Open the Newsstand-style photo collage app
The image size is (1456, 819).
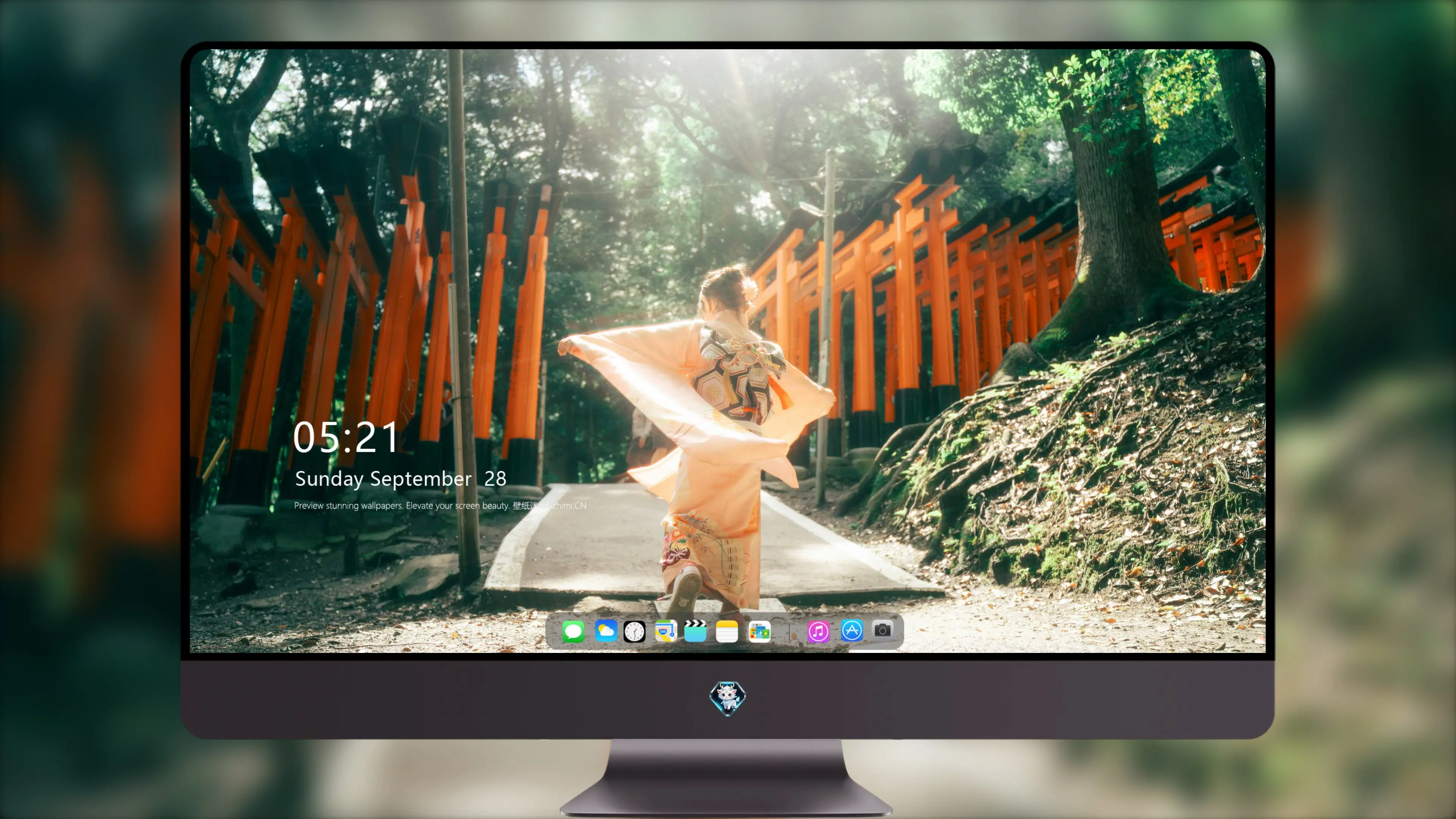point(759,631)
